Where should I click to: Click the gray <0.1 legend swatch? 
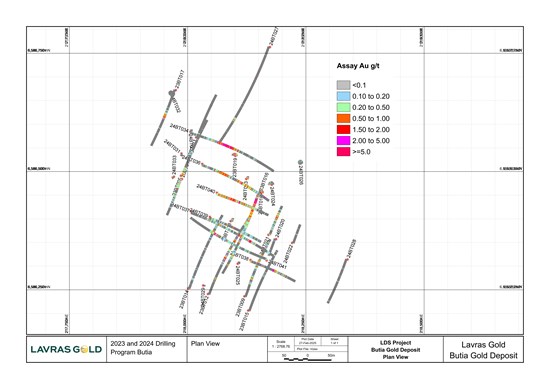[x=343, y=85]
